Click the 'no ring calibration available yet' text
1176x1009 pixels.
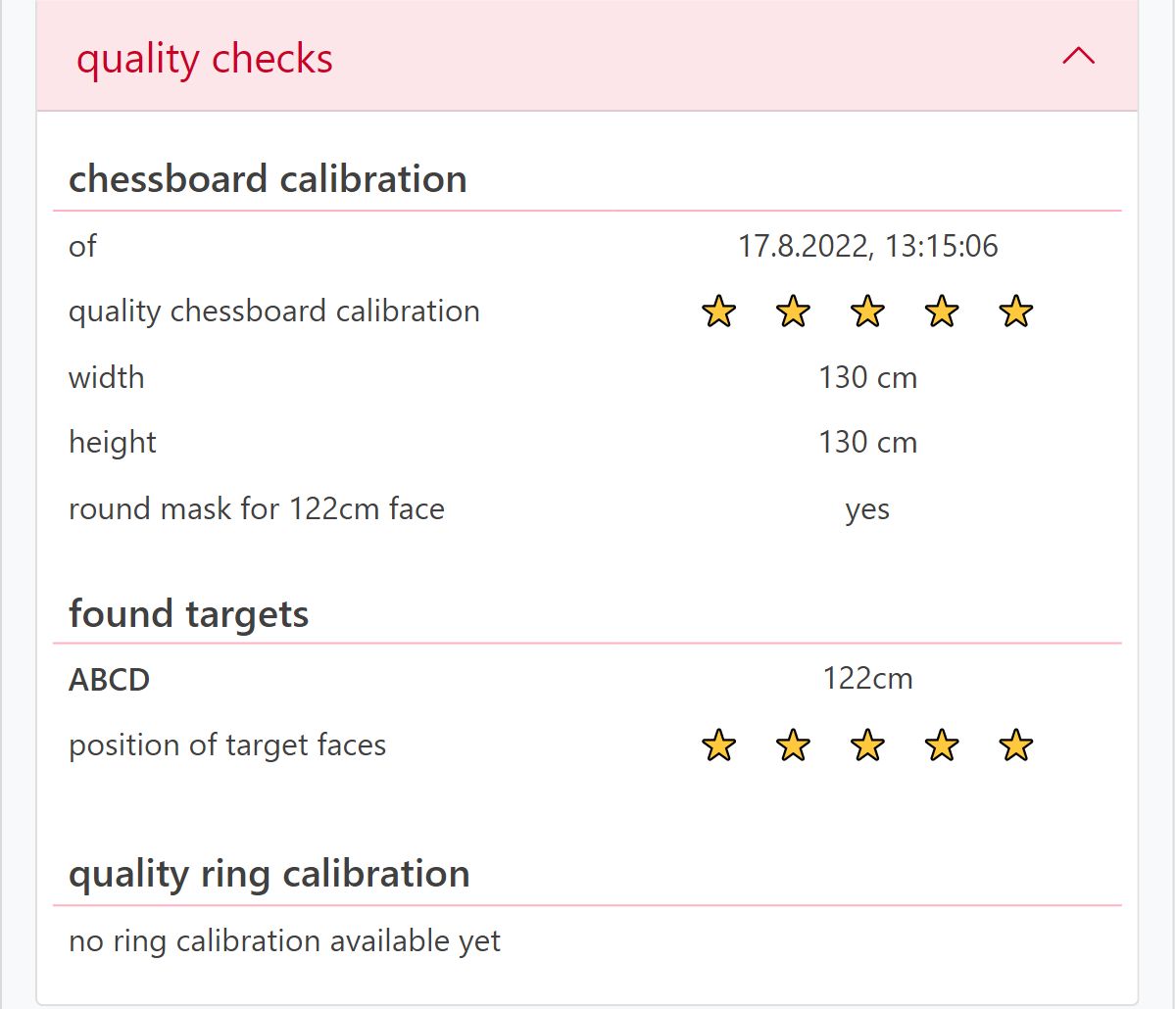pyautogui.click(x=284, y=941)
